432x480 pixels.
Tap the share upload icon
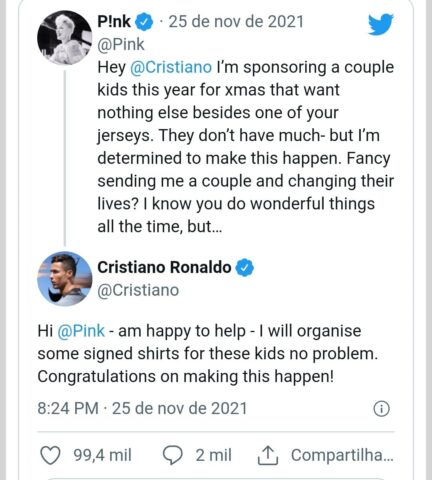[x=268, y=455]
